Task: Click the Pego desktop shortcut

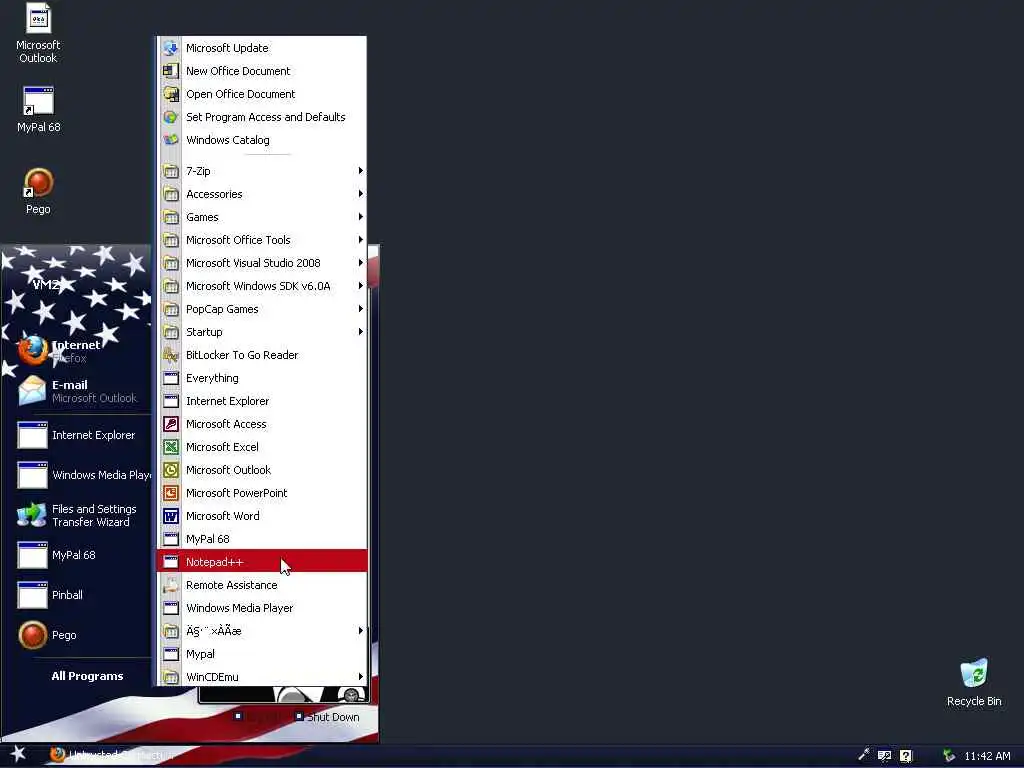Action: 38,183
